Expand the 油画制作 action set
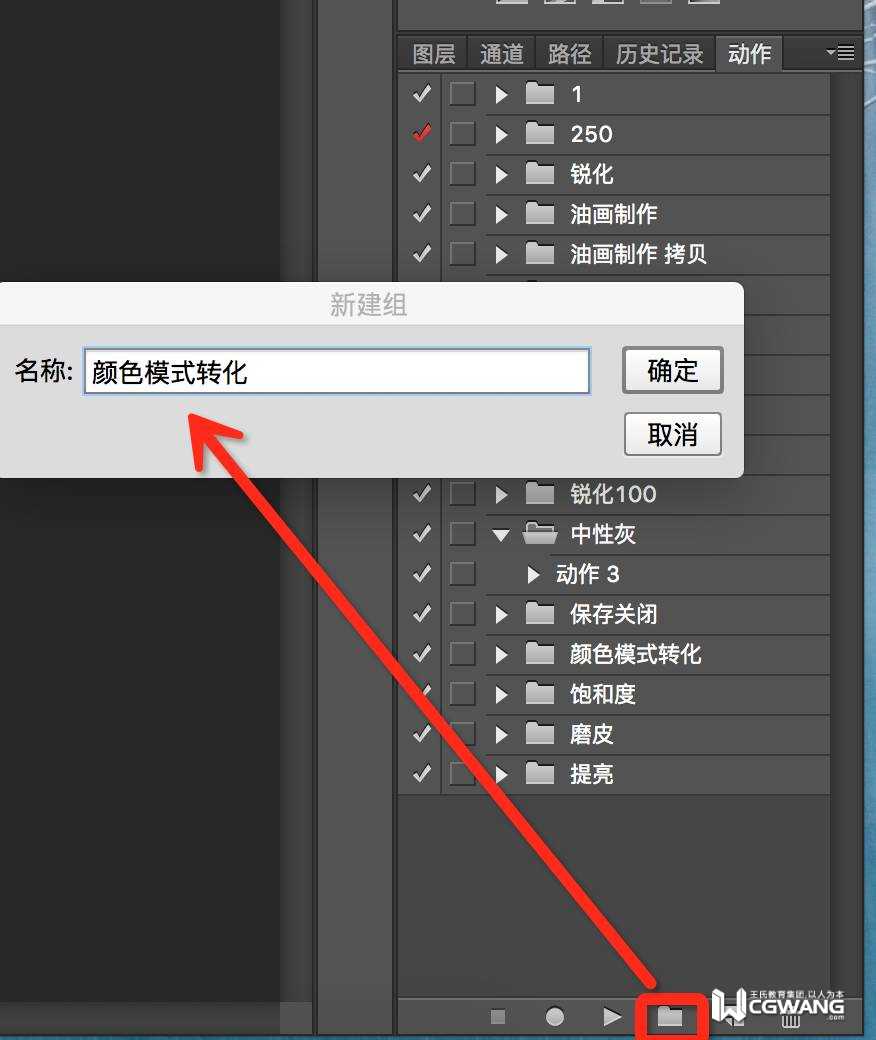Viewport: 876px width, 1040px height. pos(502,214)
